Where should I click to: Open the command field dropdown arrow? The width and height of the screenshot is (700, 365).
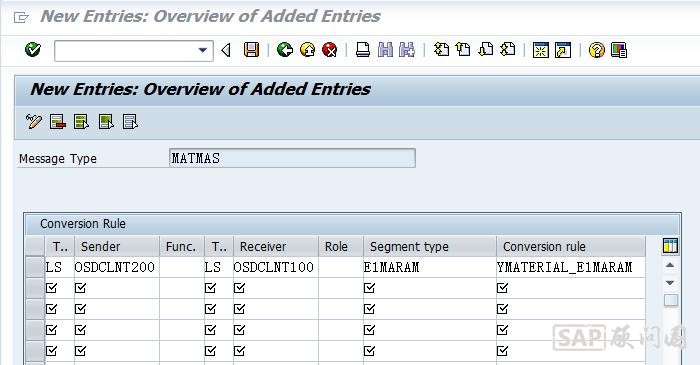(x=203, y=50)
